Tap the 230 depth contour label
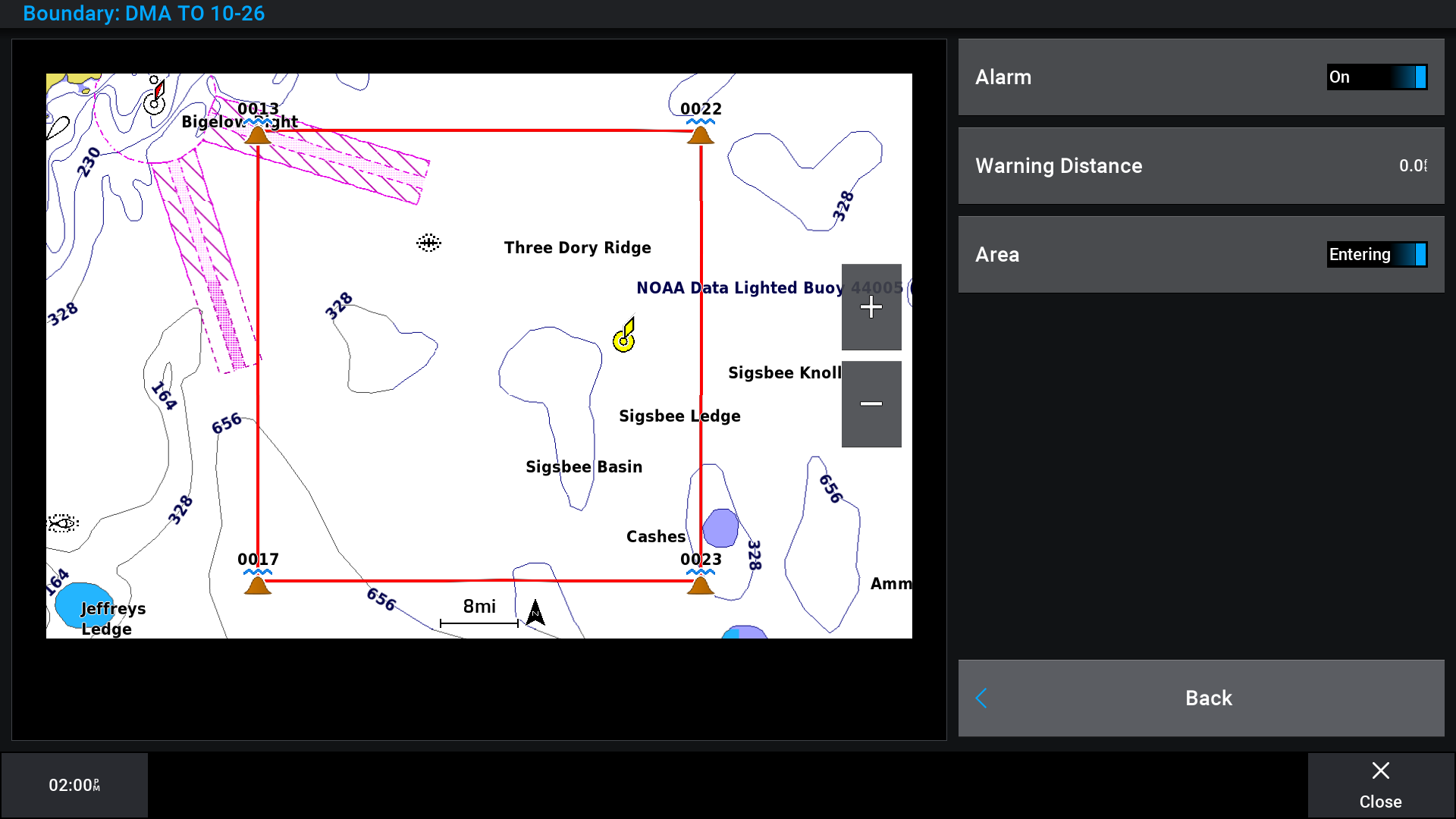Viewport: 1456px width, 819px height. tap(89, 162)
